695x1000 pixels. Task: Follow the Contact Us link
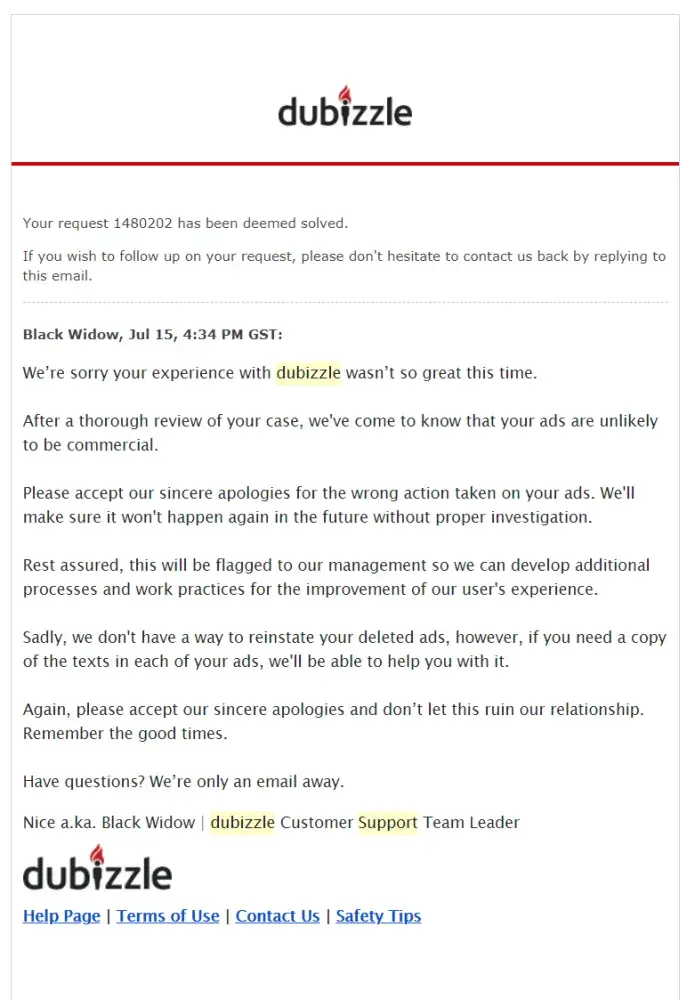[x=277, y=916]
